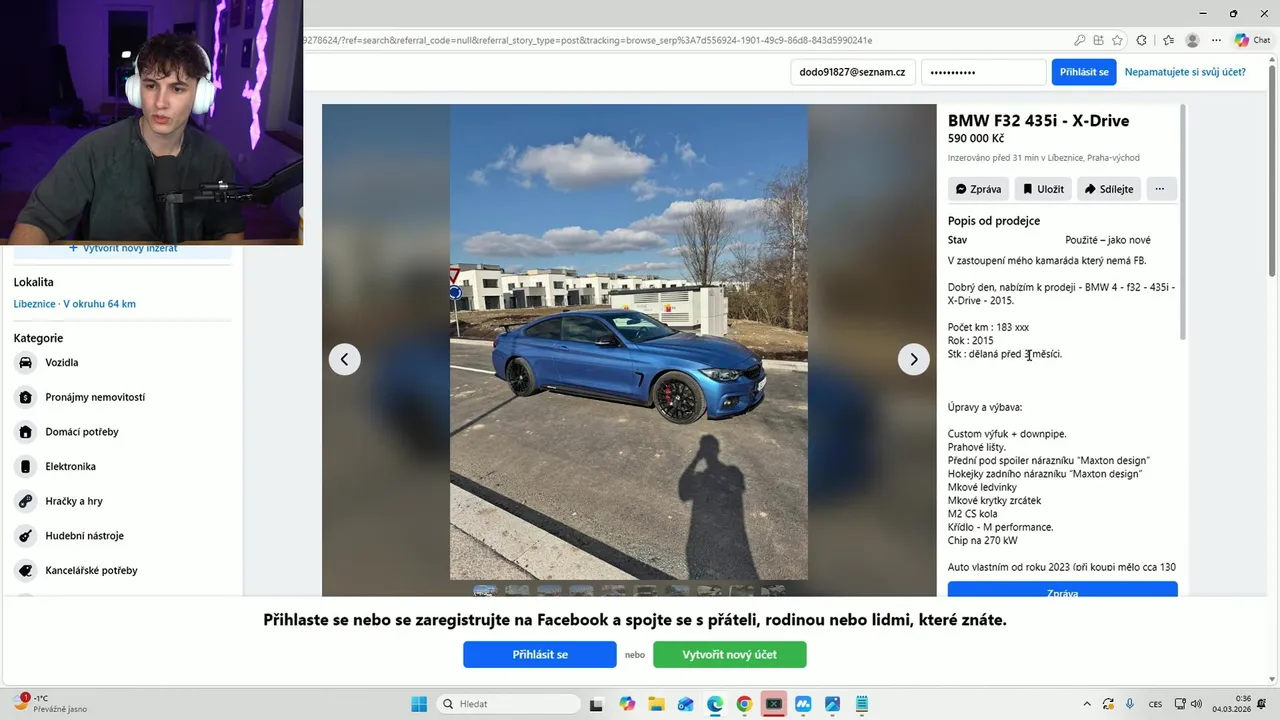Go back to the previous car photo
1280x720 pixels.
[345, 359]
